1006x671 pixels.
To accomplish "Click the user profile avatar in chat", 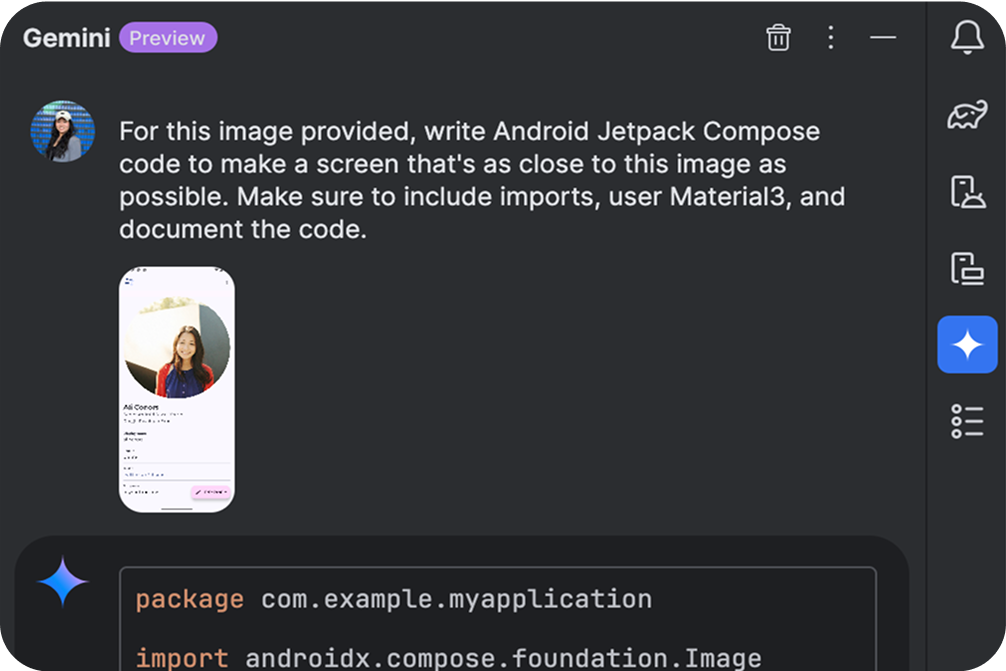I will click(x=62, y=132).
